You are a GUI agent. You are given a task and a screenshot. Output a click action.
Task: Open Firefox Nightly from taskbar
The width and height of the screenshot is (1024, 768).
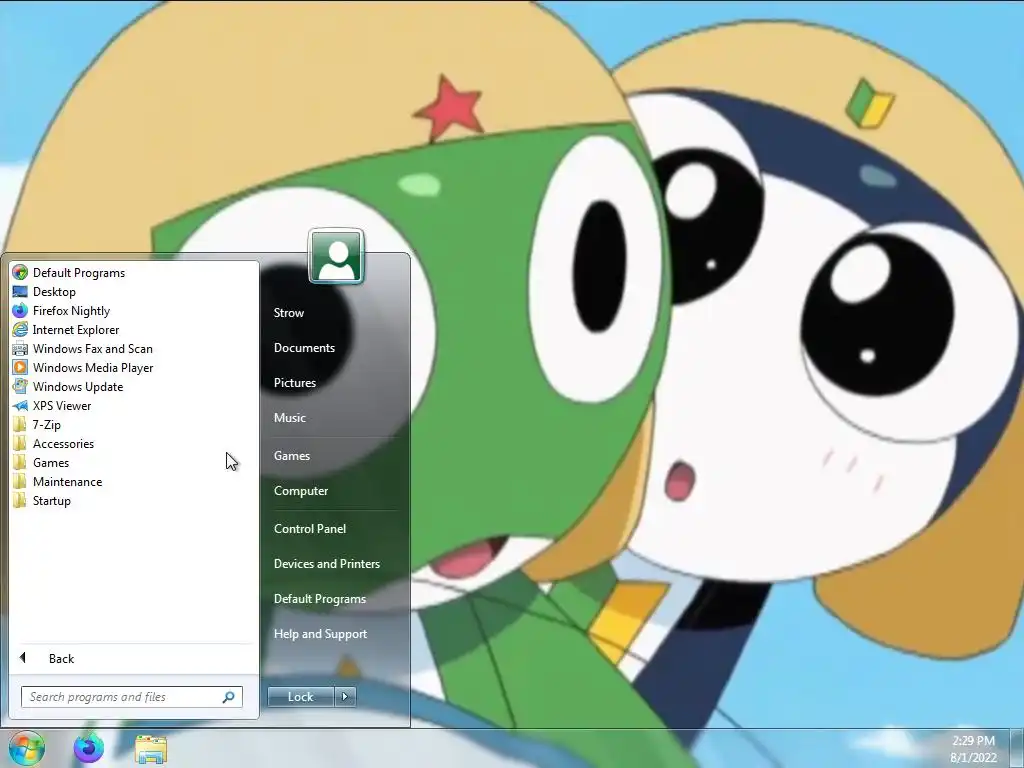click(88, 748)
